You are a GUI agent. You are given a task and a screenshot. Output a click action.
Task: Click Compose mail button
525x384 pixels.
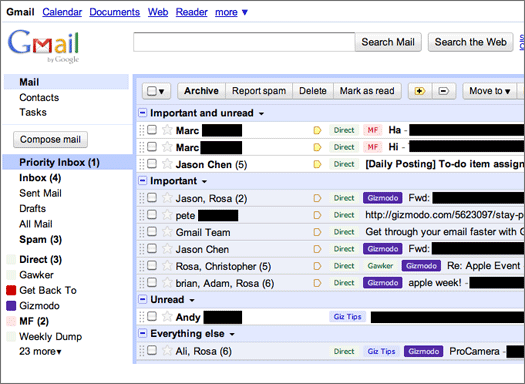click(x=50, y=140)
